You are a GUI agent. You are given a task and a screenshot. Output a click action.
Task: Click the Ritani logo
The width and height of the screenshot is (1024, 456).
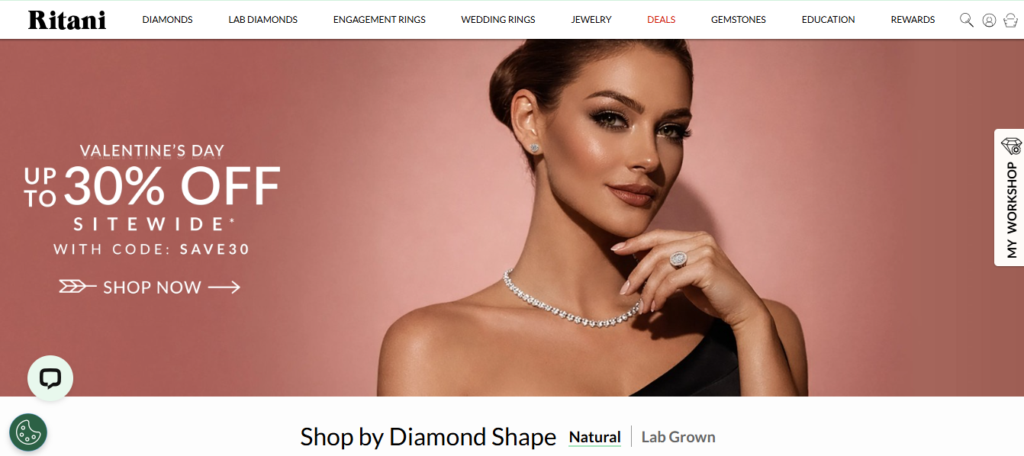coord(67,20)
